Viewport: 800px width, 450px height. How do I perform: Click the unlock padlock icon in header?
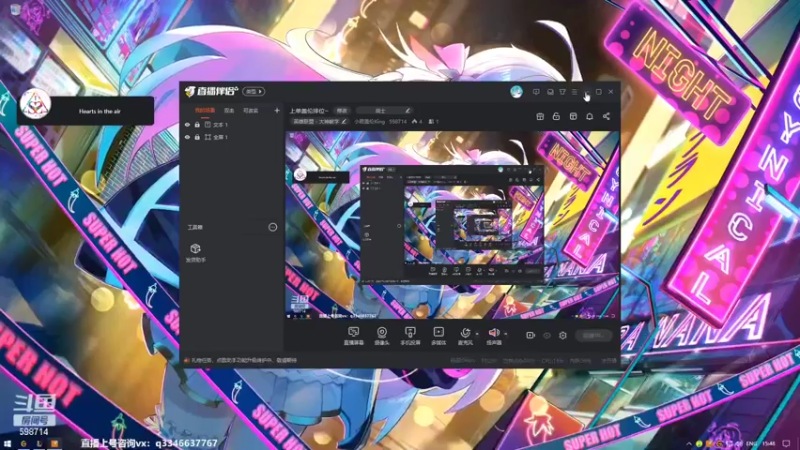556,116
